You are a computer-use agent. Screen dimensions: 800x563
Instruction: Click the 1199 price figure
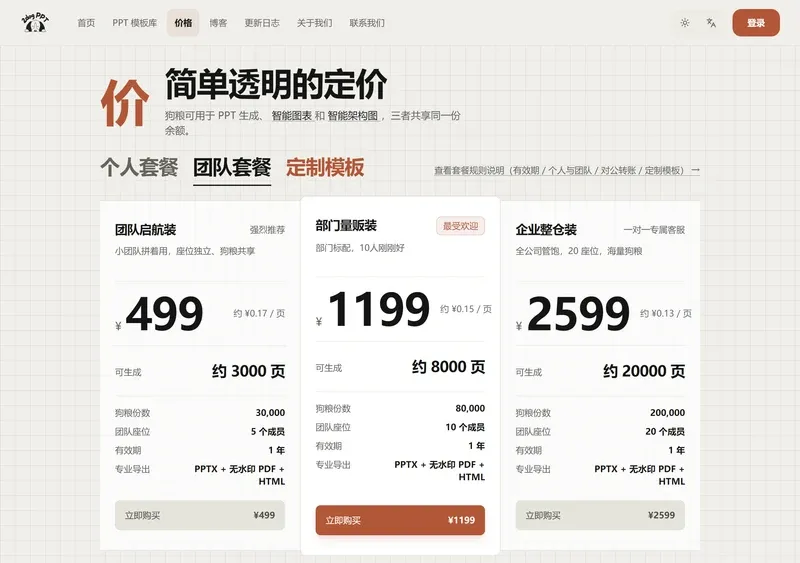click(379, 309)
